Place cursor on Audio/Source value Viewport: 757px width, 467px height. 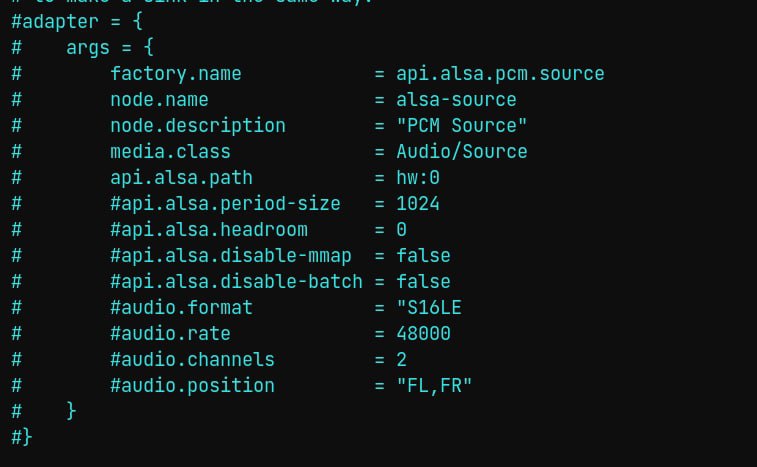[461, 152]
